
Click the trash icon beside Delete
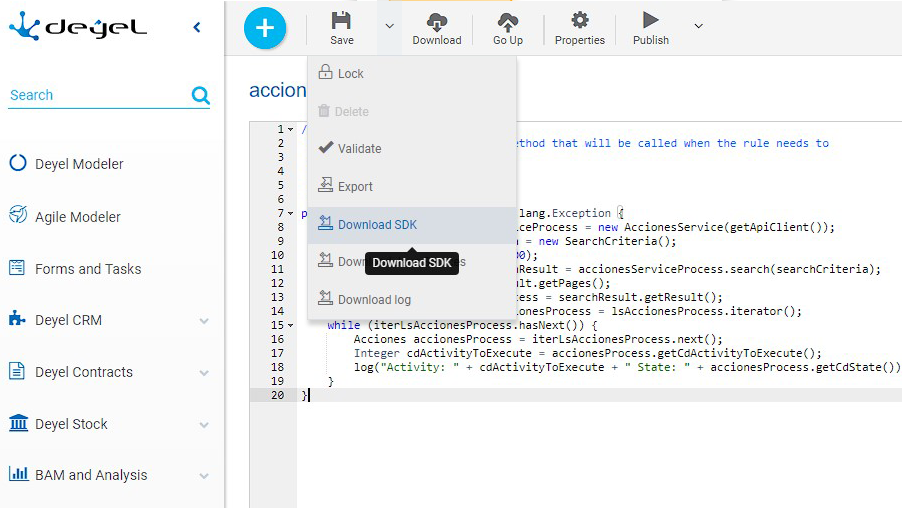point(324,110)
